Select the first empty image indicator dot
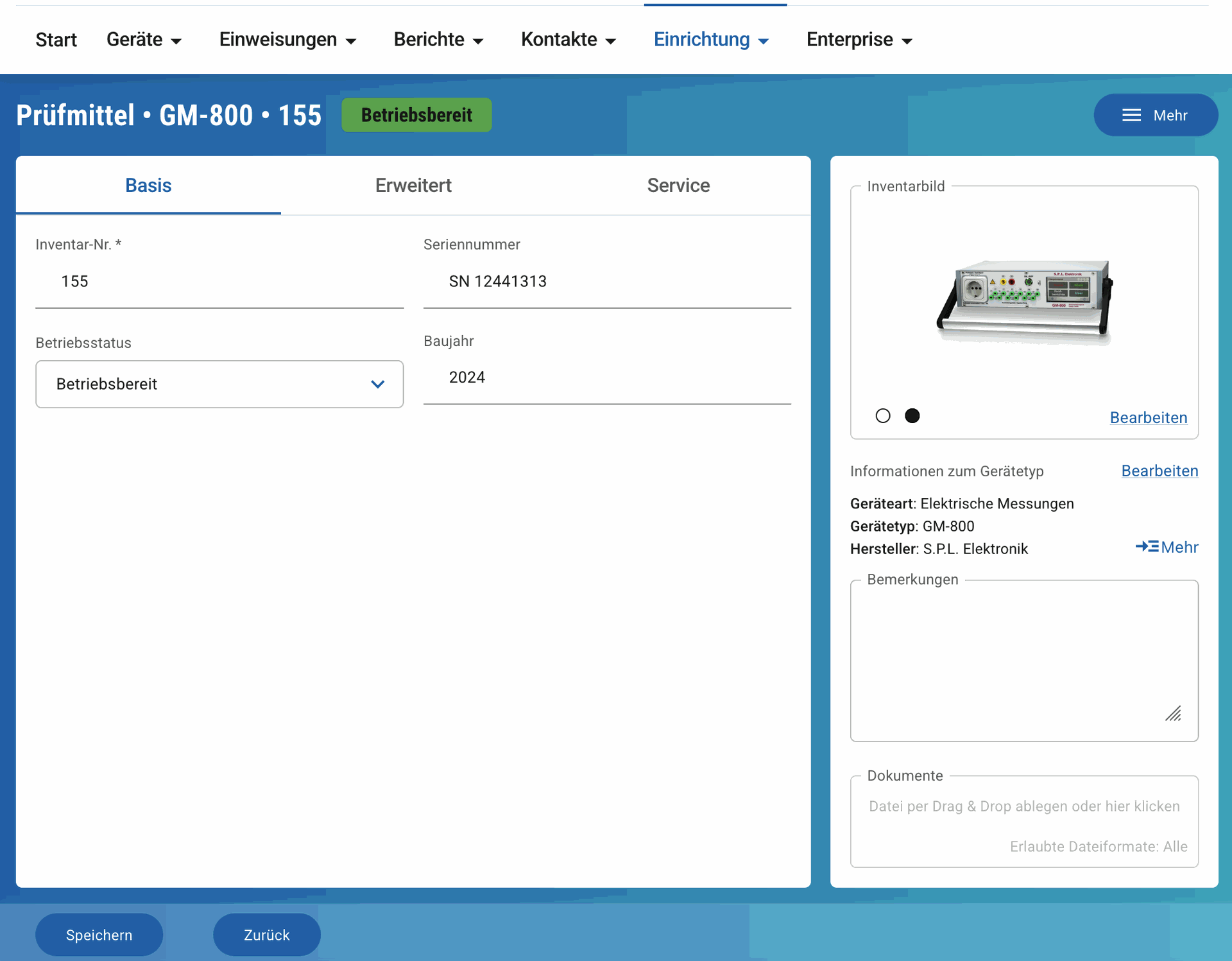 pos(883,416)
